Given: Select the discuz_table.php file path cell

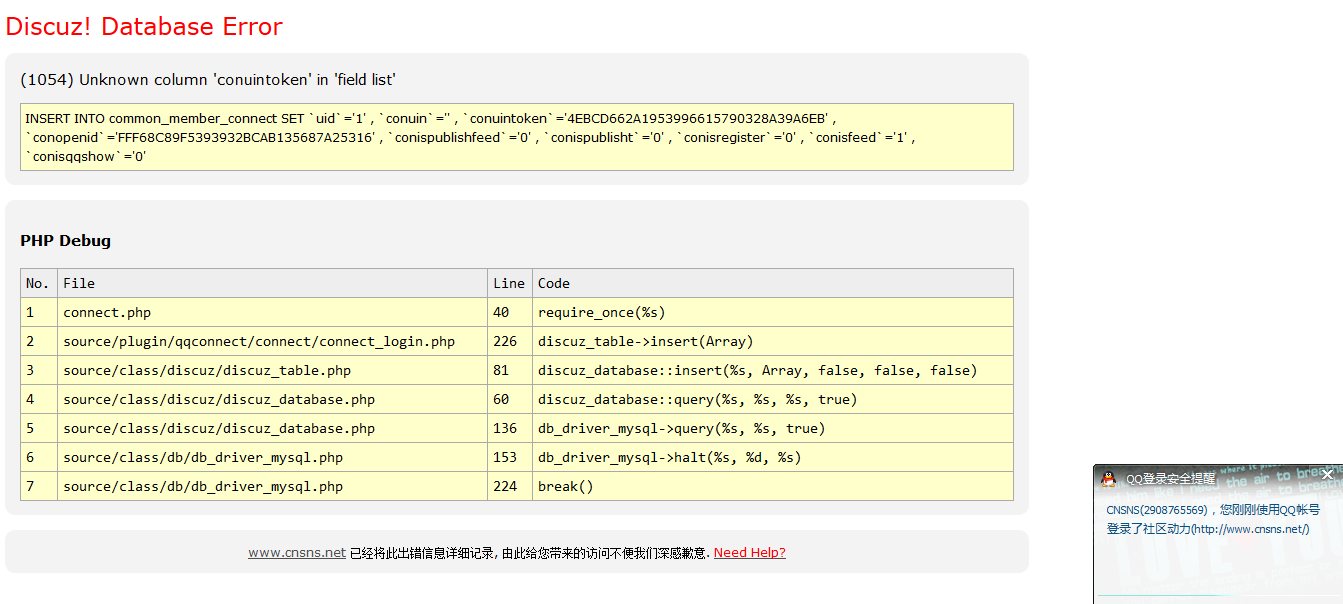Looking at the screenshot, I should tap(207, 370).
